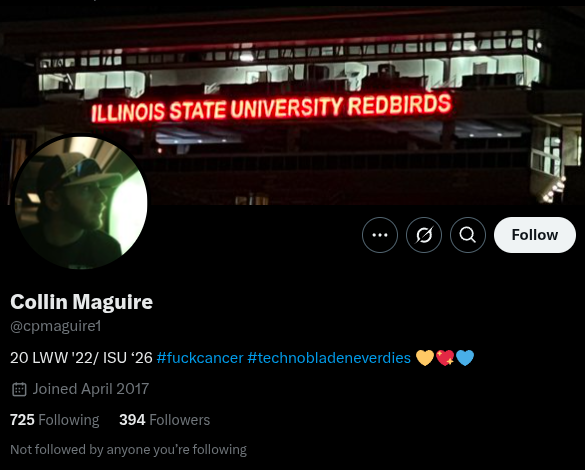Click the Joined April 2017 text
The width and height of the screenshot is (585, 470).
tap(91, 389)
